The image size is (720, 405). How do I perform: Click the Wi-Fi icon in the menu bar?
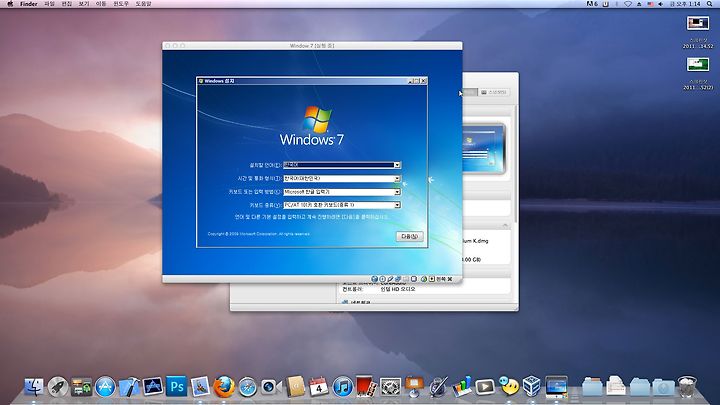pos(628,4)
